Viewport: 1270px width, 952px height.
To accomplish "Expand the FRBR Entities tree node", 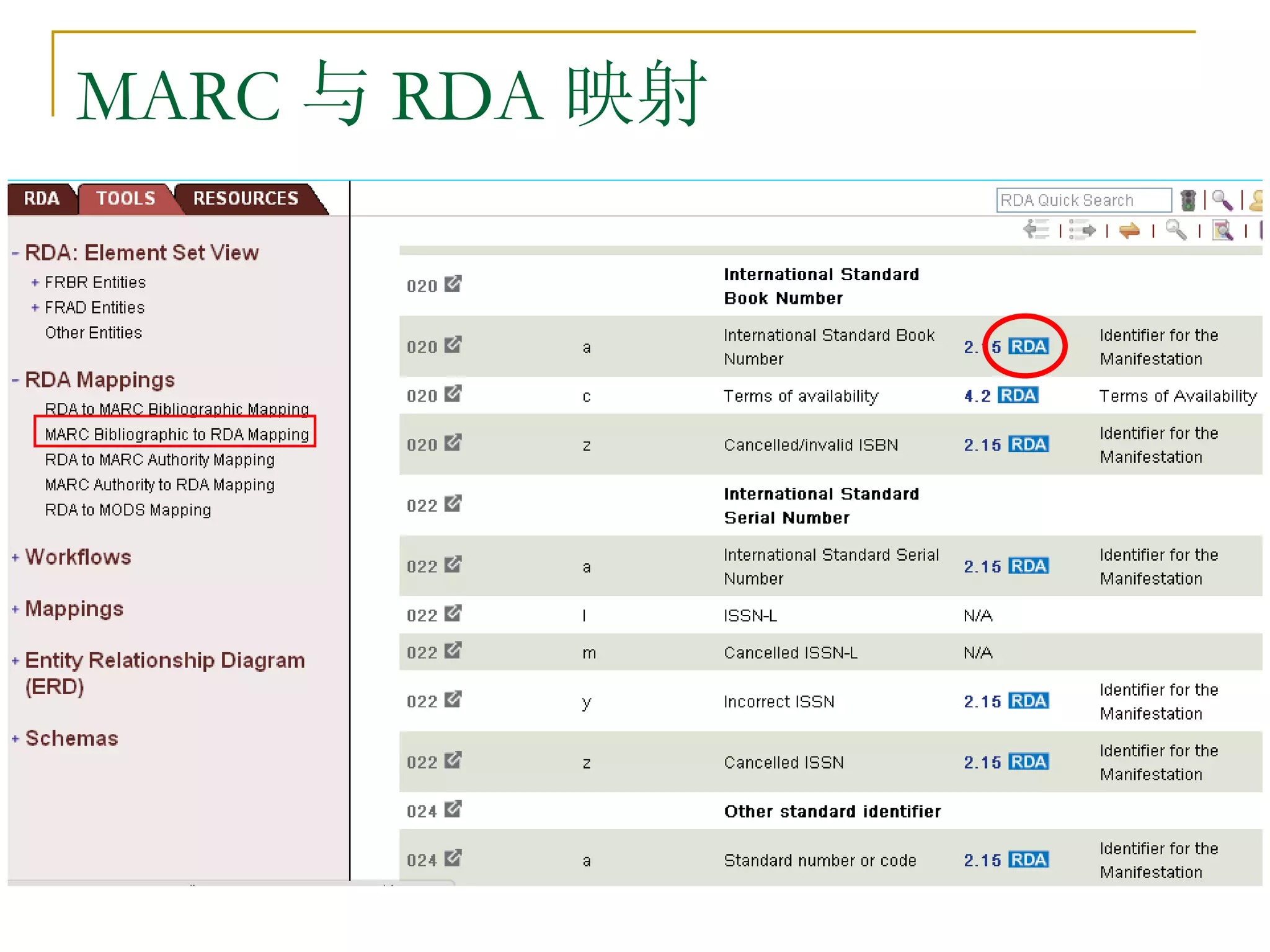I will [35, 283].
